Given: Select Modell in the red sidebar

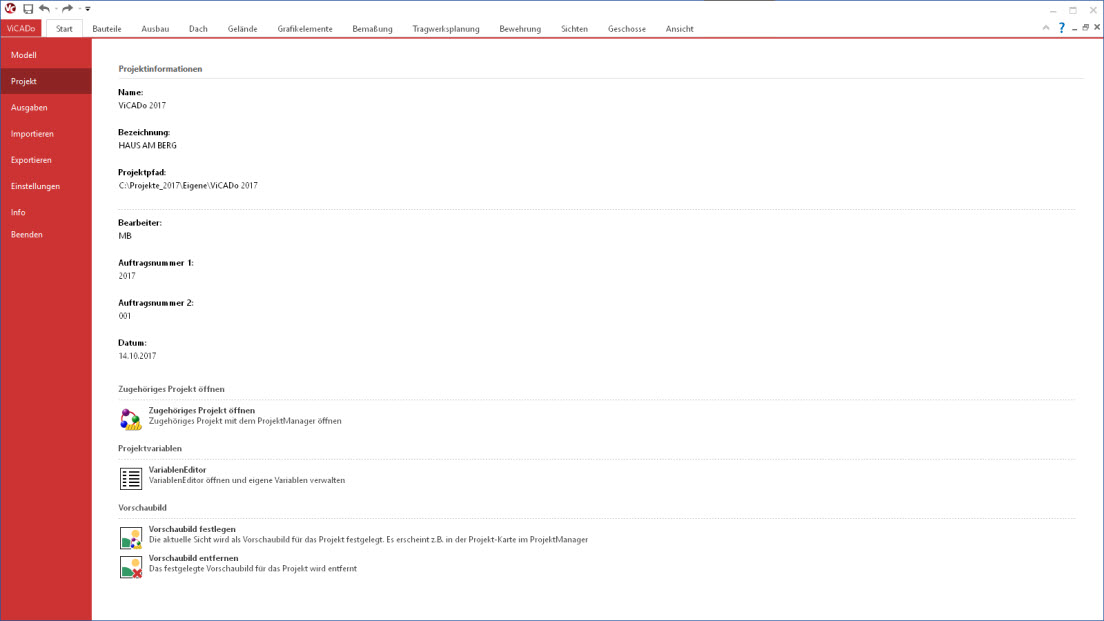Looking at the screenshot, I should pyautogui.click(x=46, y=55).
